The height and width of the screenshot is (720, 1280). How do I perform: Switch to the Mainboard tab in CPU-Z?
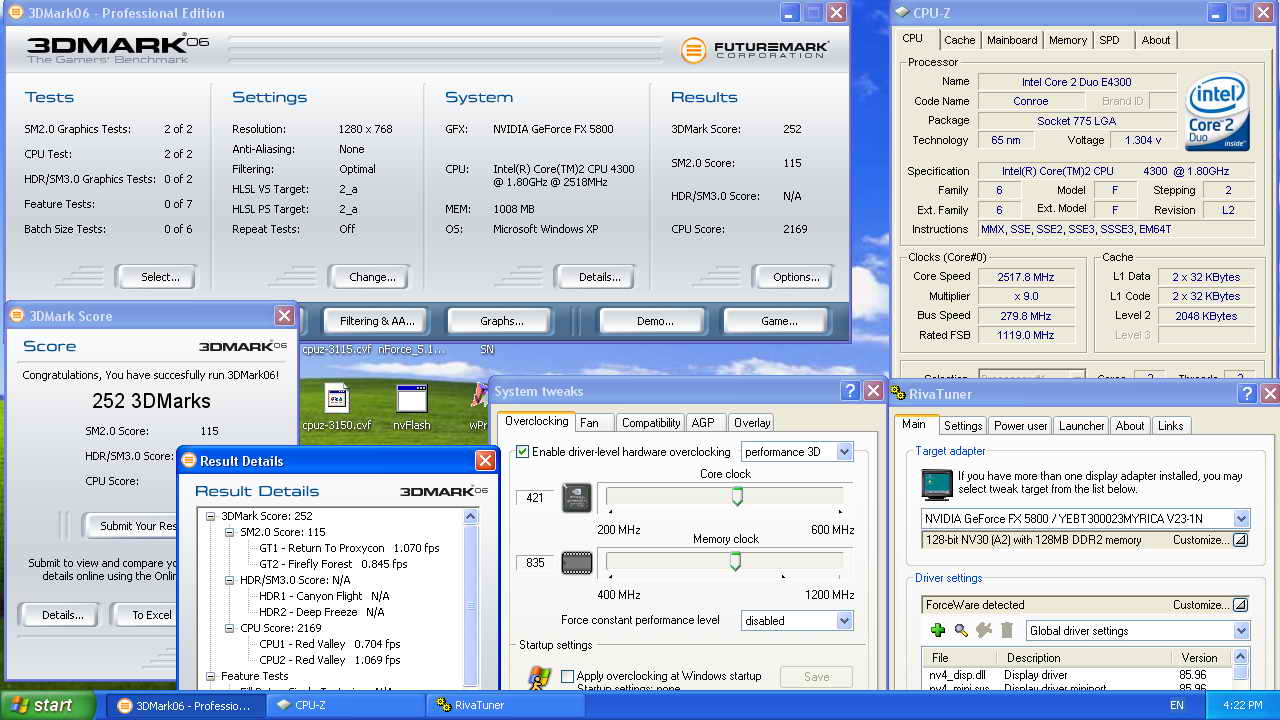pos(1012,40)
